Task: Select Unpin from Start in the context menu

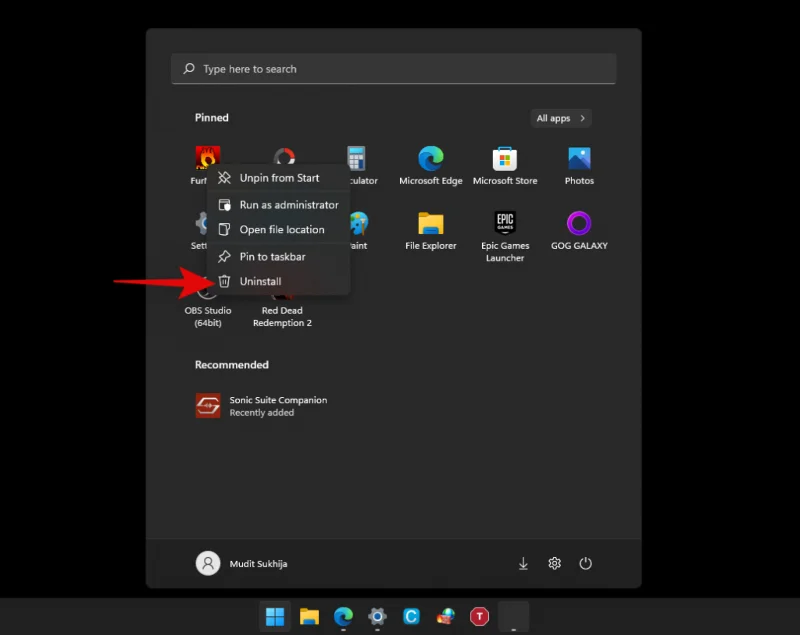Action: click(280, 177)
